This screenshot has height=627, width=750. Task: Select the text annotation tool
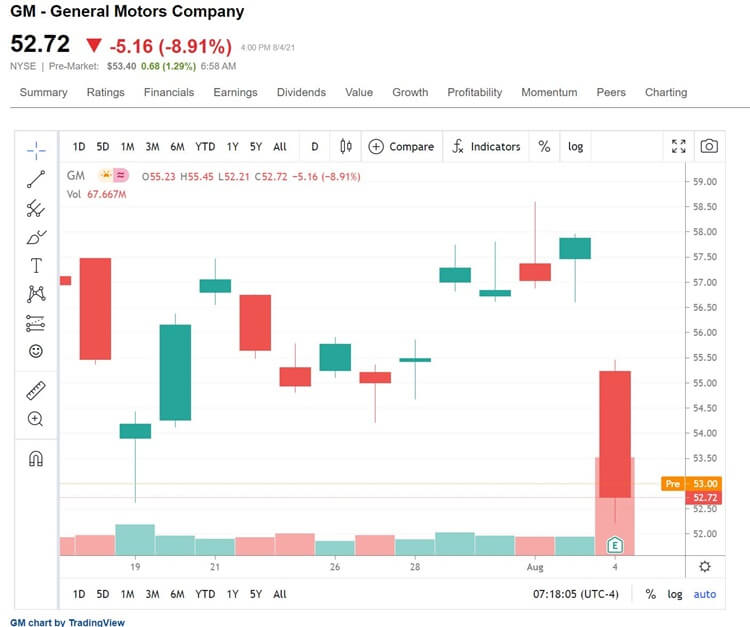point(36,265)
